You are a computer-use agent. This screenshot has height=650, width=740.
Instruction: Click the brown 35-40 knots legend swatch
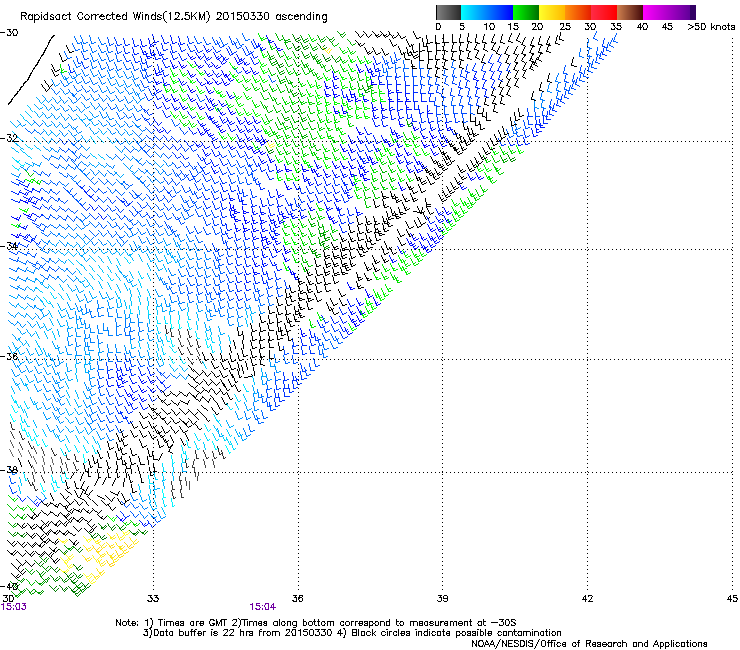point(630,12)
